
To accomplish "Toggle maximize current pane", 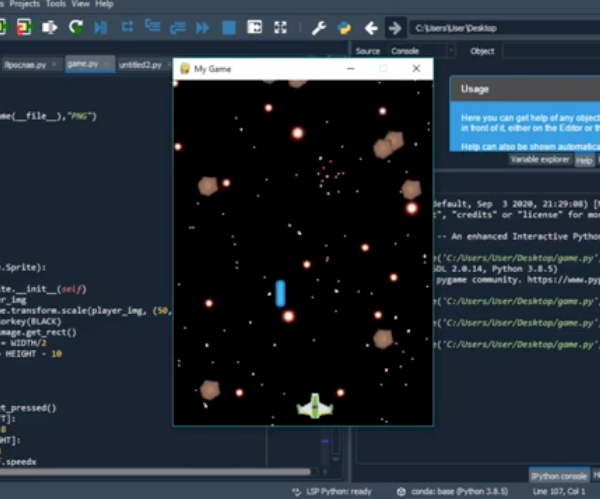I will pos(254,28).
